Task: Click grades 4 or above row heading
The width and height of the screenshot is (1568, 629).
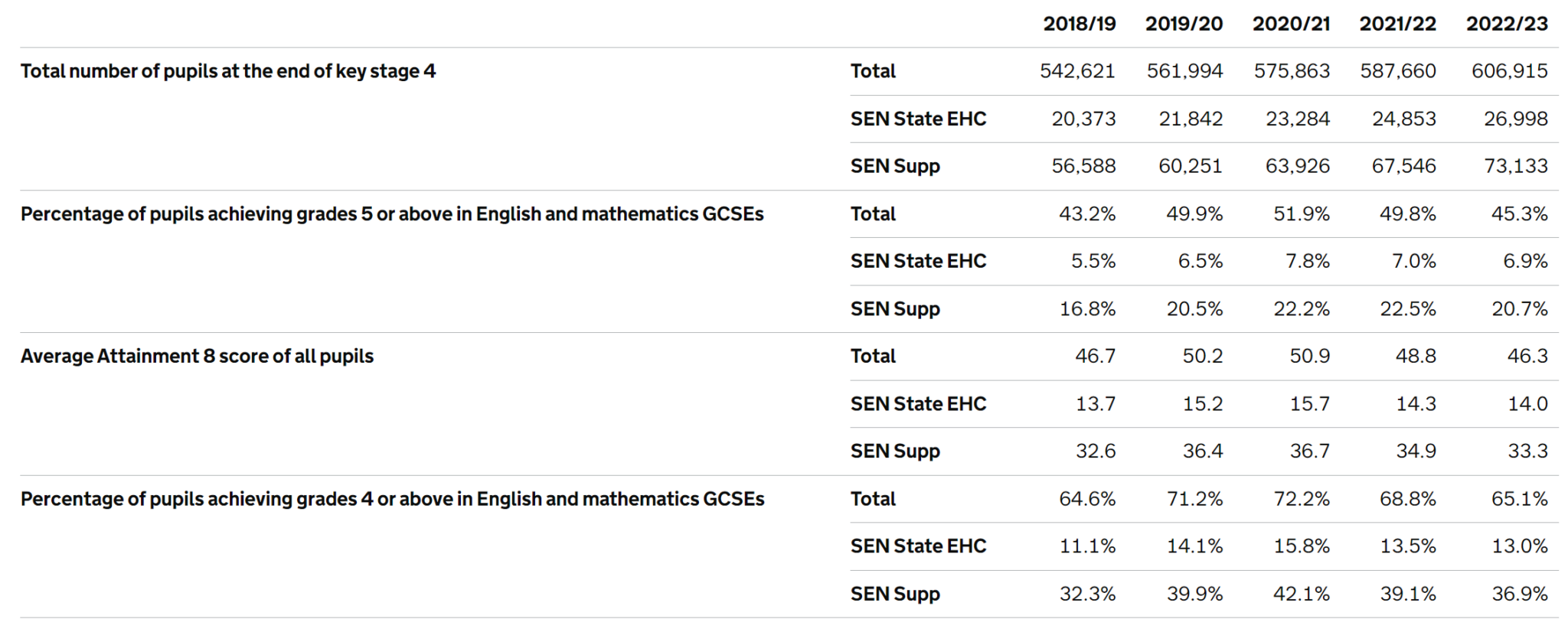Action: point(392,499)
